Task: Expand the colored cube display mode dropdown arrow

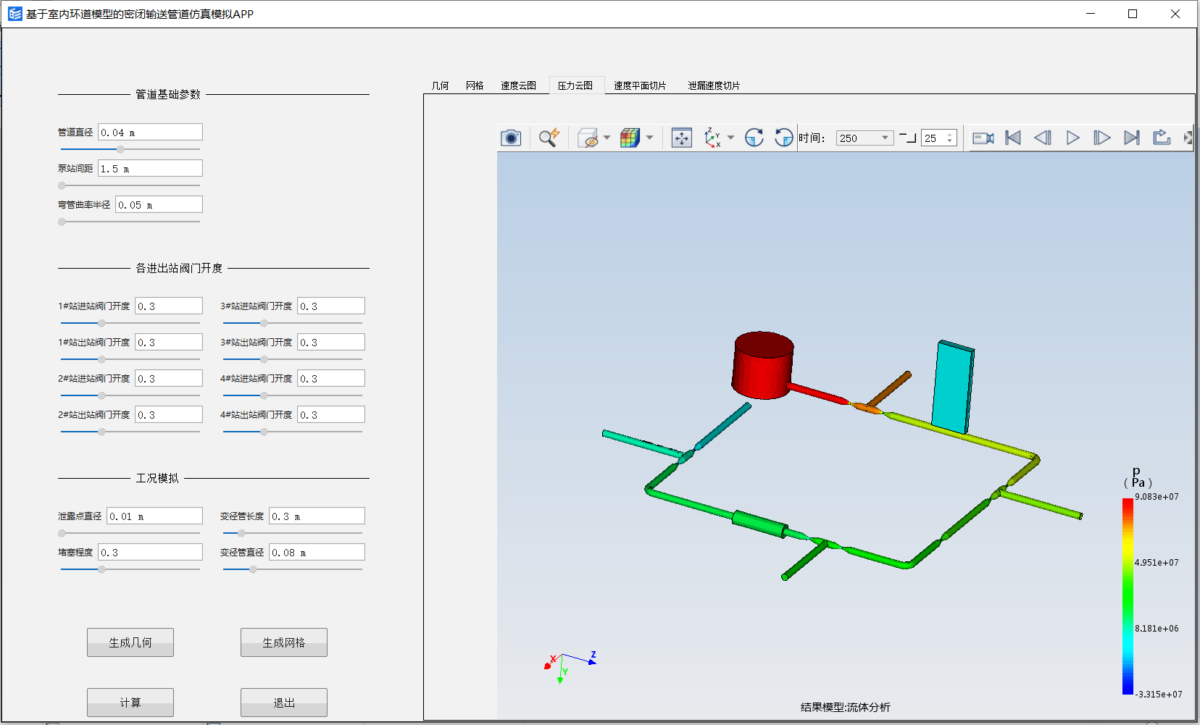Action: tap(650, 138)
